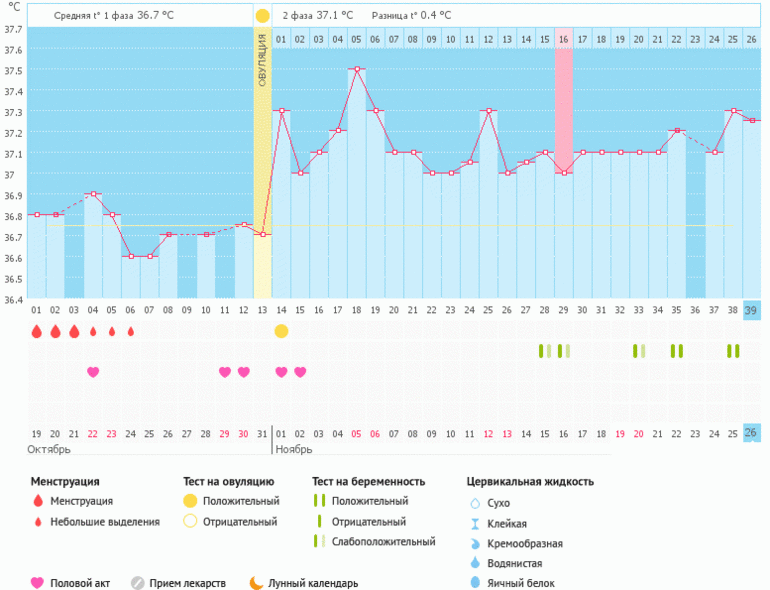Click the pregnancy test marker on cycle day 38
The height and width of the screenshot is (590, 770).
[x=733, y=351]
